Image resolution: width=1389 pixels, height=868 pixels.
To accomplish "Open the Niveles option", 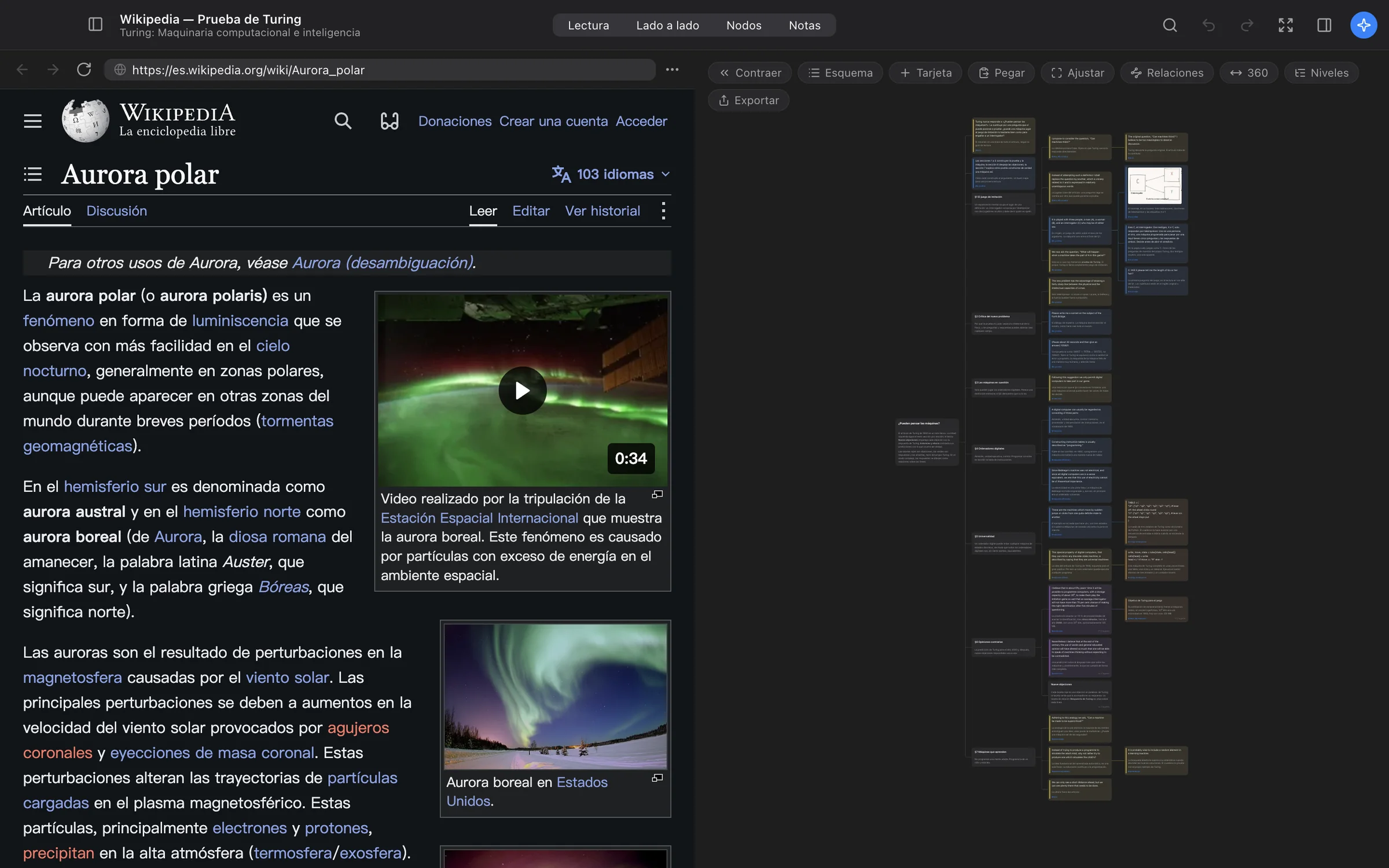I will pos(1321,73).
